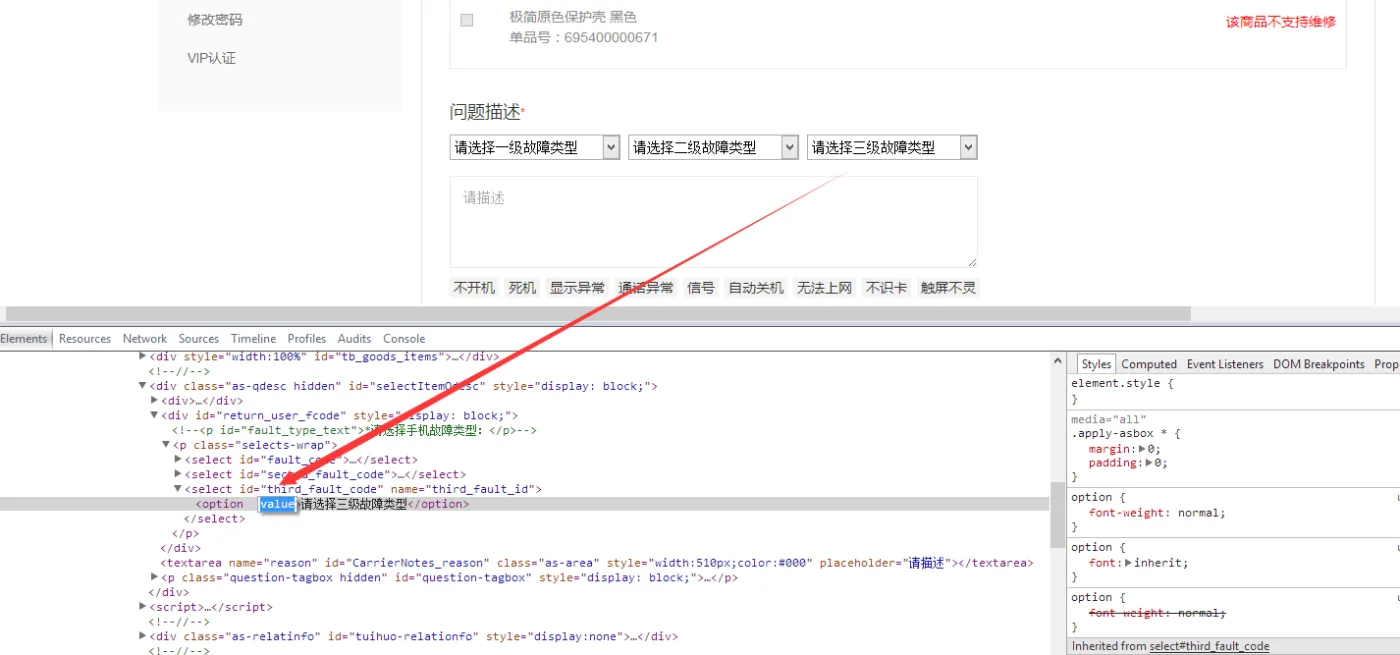Click the select#third_fault_code inherited link
Screen dimensions: 1400x655
coord(1209,646)
